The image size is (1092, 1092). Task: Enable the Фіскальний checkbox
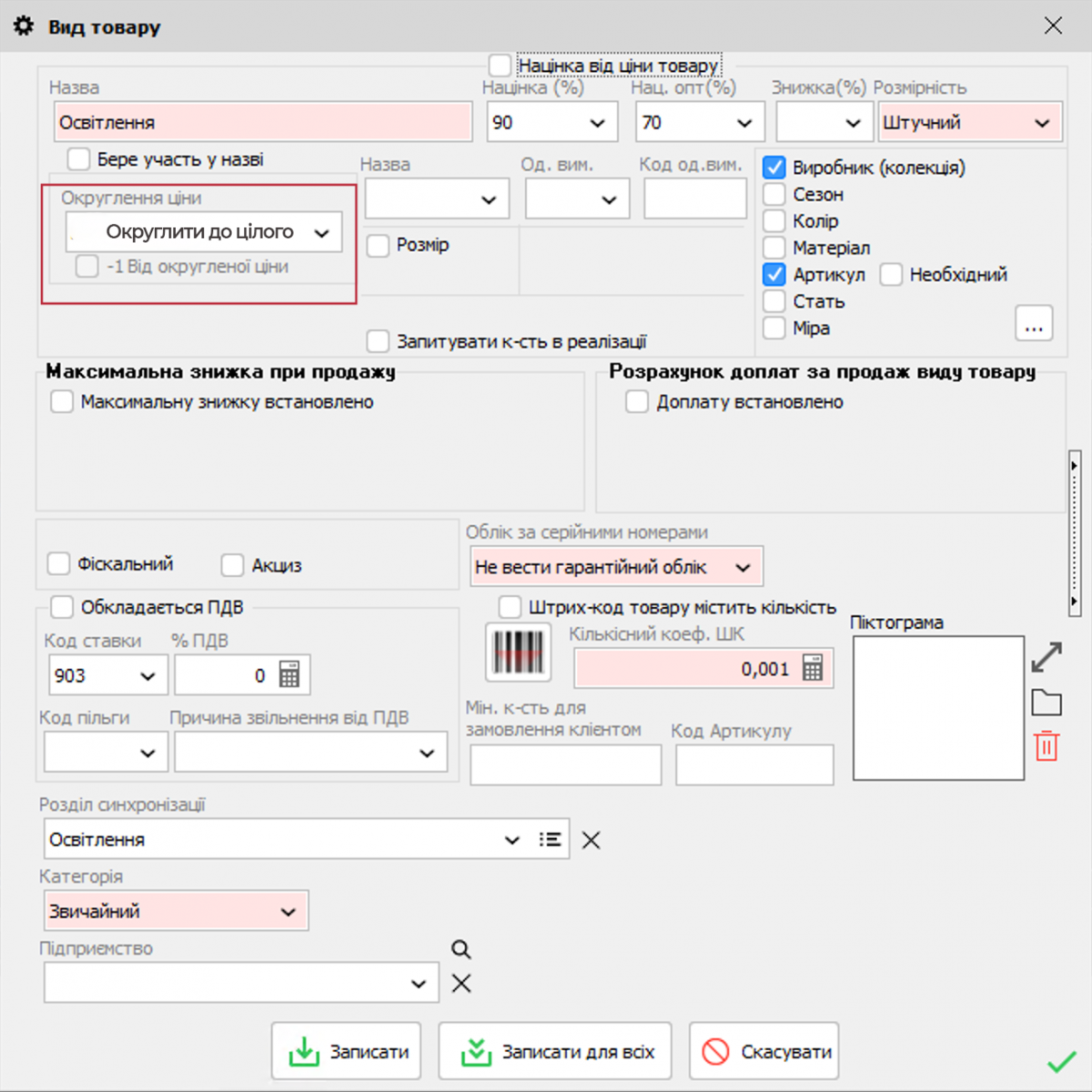(x=59, y=564)
